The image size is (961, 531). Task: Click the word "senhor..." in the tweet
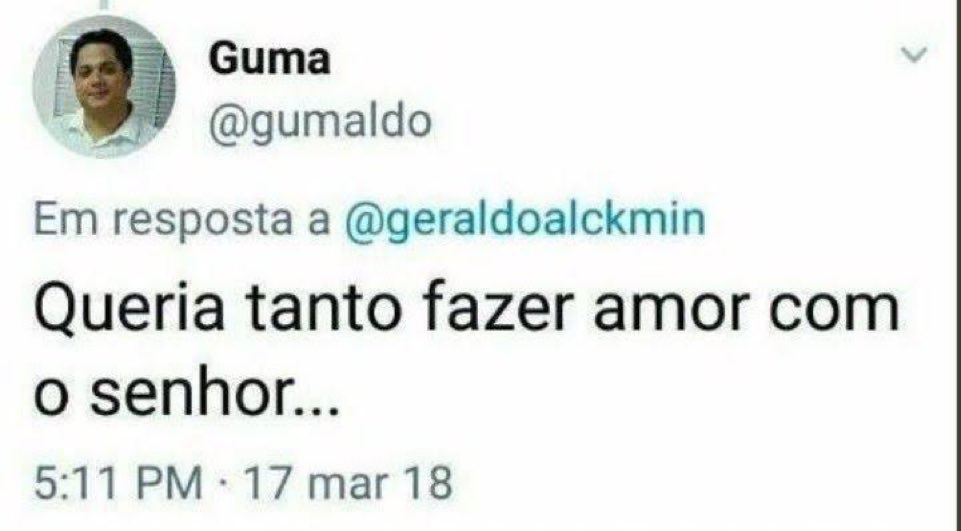(x=215, y=395)
